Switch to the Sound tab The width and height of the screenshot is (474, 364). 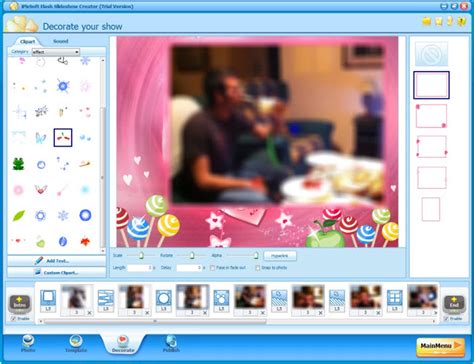pyautogui.click(x=61, y=41)
